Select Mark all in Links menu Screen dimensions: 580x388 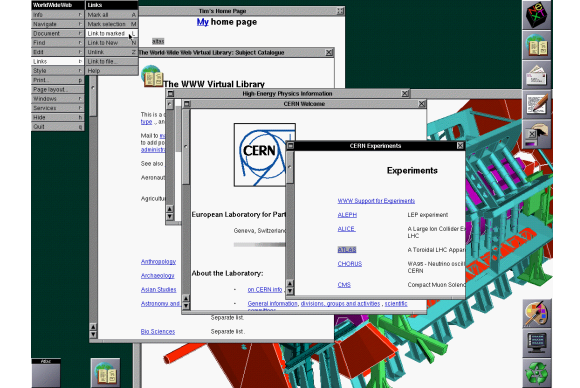(111, 15)
